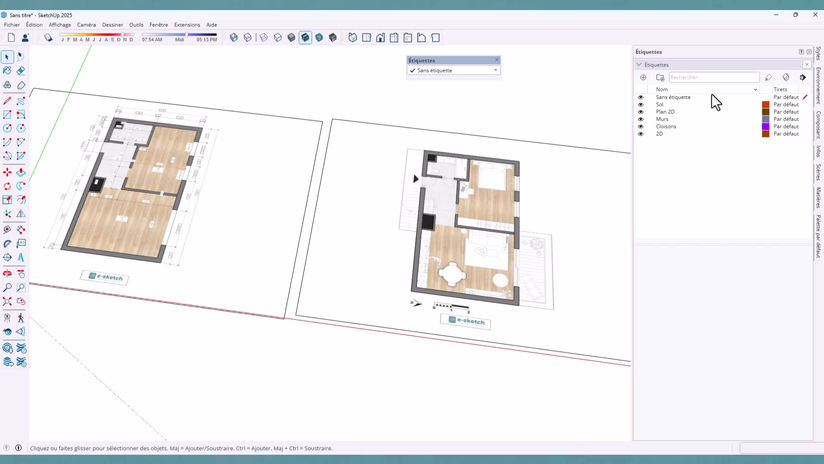Click the purple Cloisons color swatch
824x464 pixels.
click(x=766, y=127)
